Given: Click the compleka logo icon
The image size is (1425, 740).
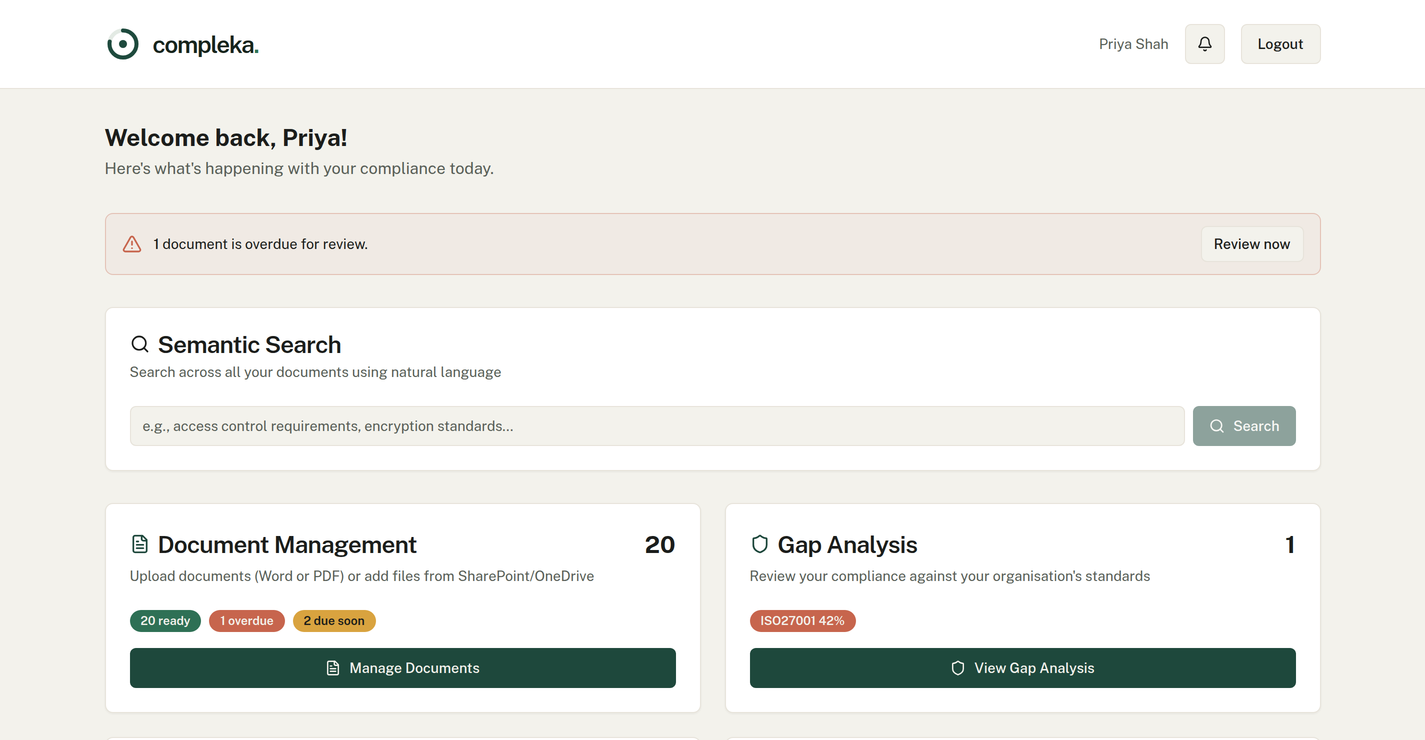Looking at the screenshot, I should (123, 44).
